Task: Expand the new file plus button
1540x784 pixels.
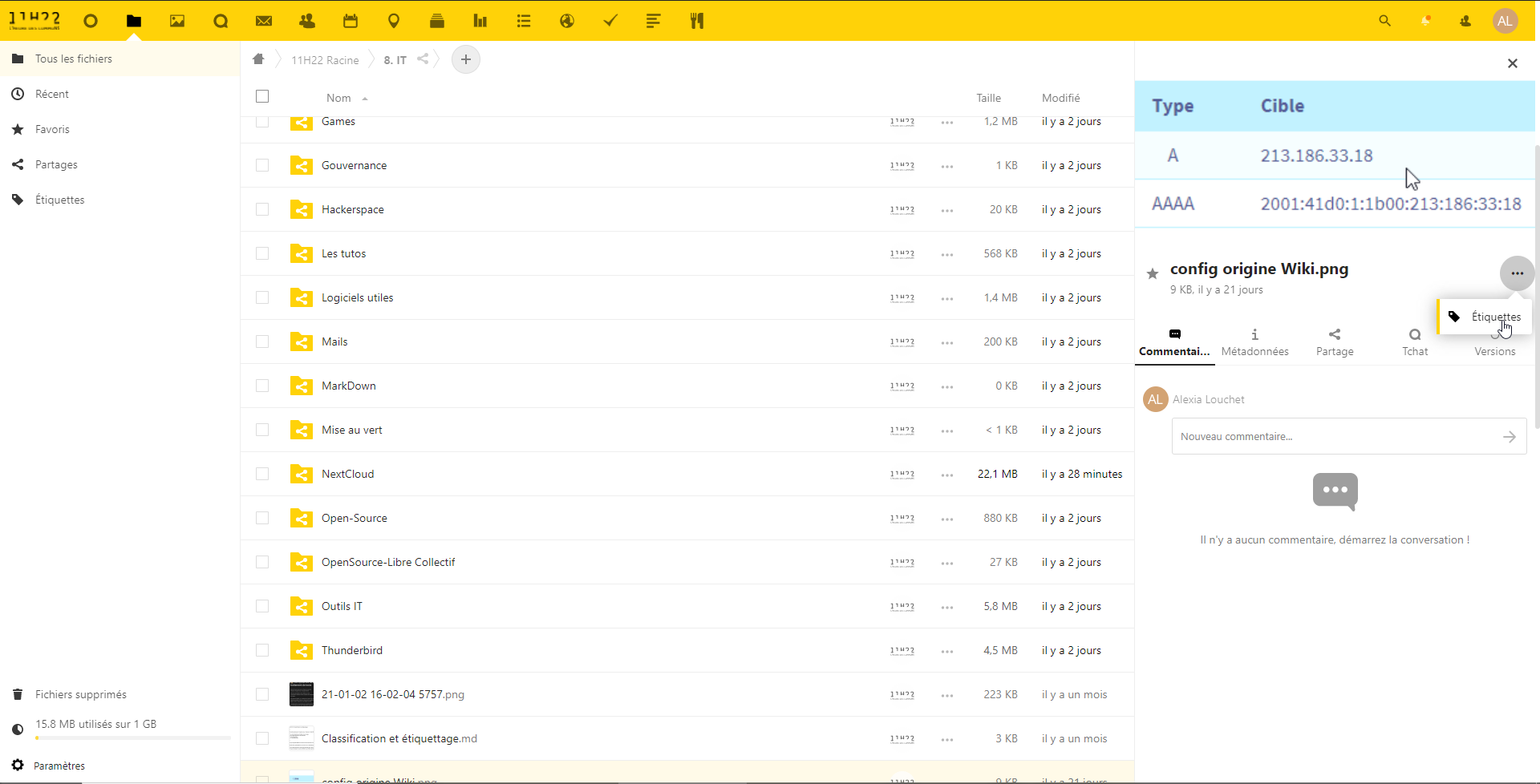Action: (465, 59)
